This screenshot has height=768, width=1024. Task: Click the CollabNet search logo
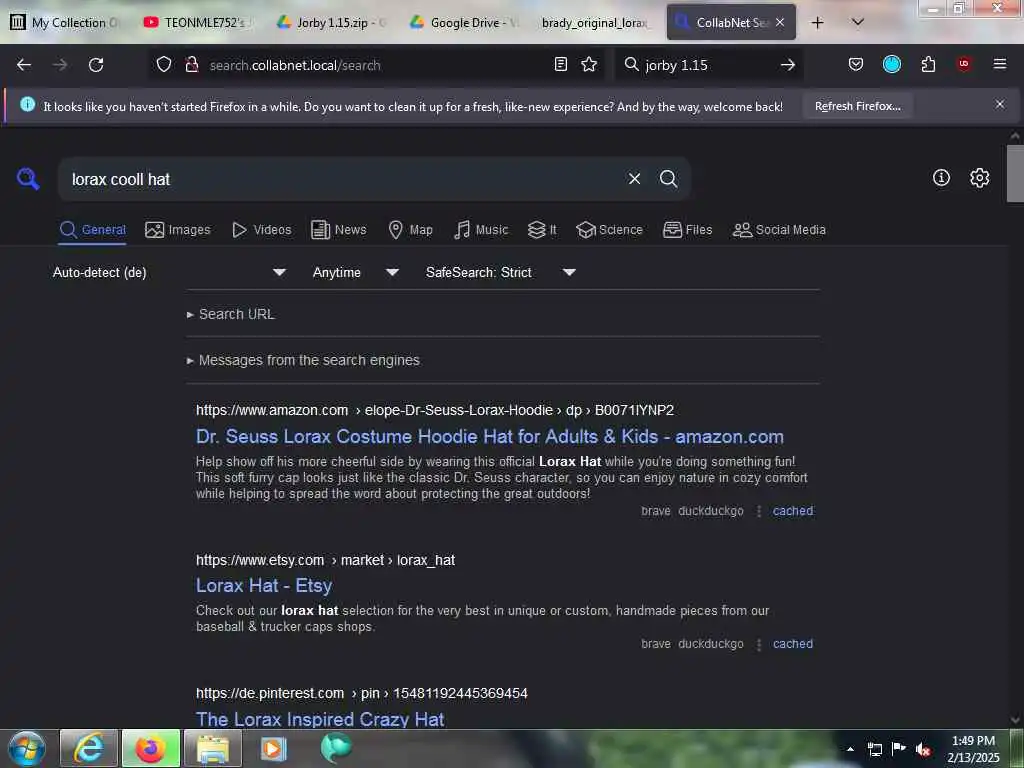(28, 178)
